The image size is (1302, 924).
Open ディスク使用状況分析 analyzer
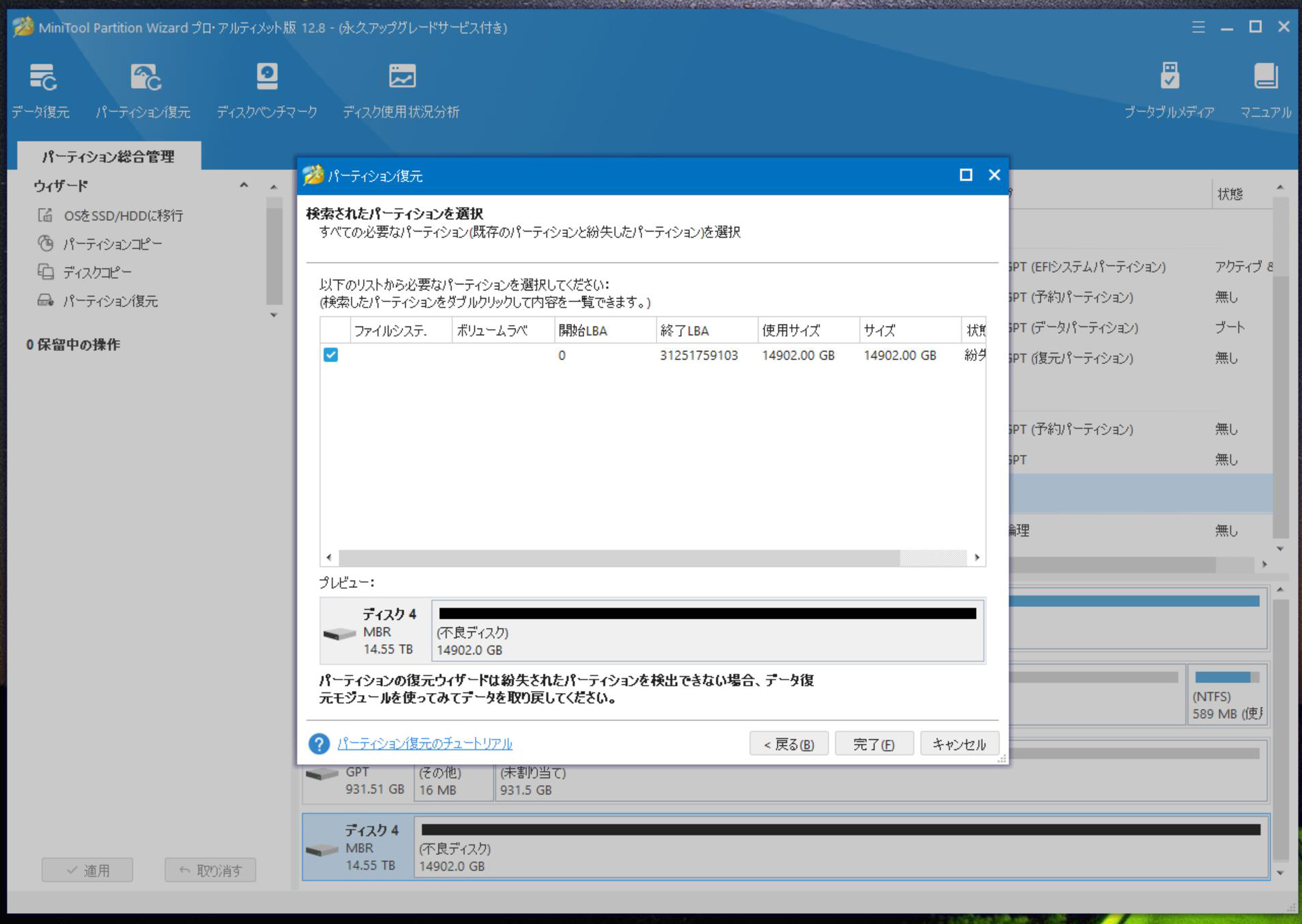tap(401, 91)
